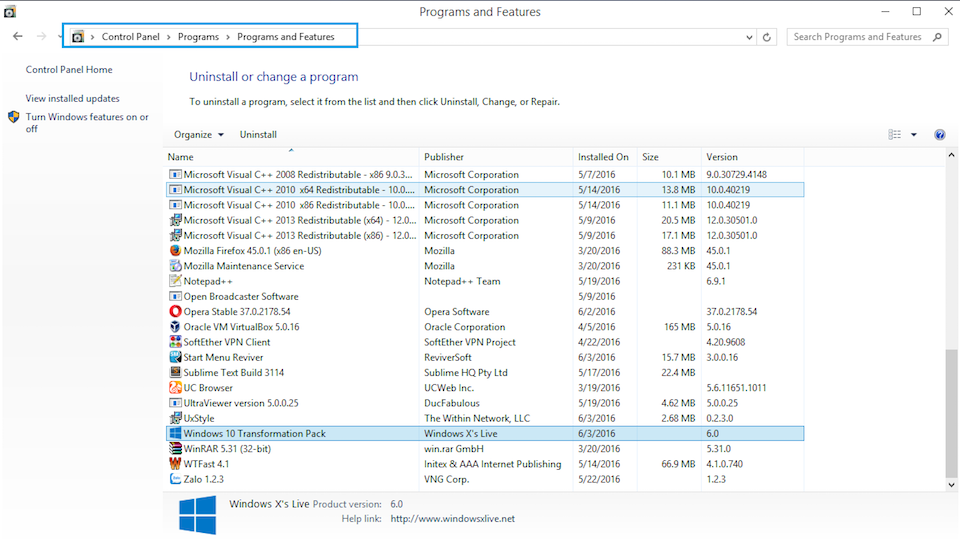Screen dimensions: 960x542
Task: Click the forward navigation arrow
Action: [x=41, y=37]
